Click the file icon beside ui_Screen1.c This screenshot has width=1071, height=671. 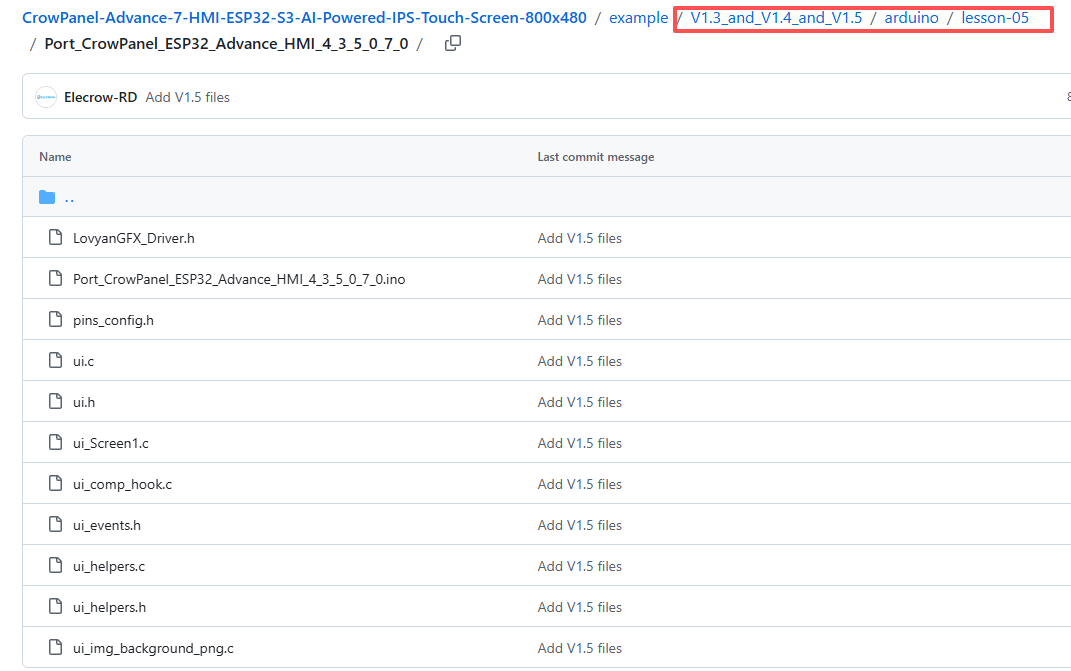tap(55, 443)
